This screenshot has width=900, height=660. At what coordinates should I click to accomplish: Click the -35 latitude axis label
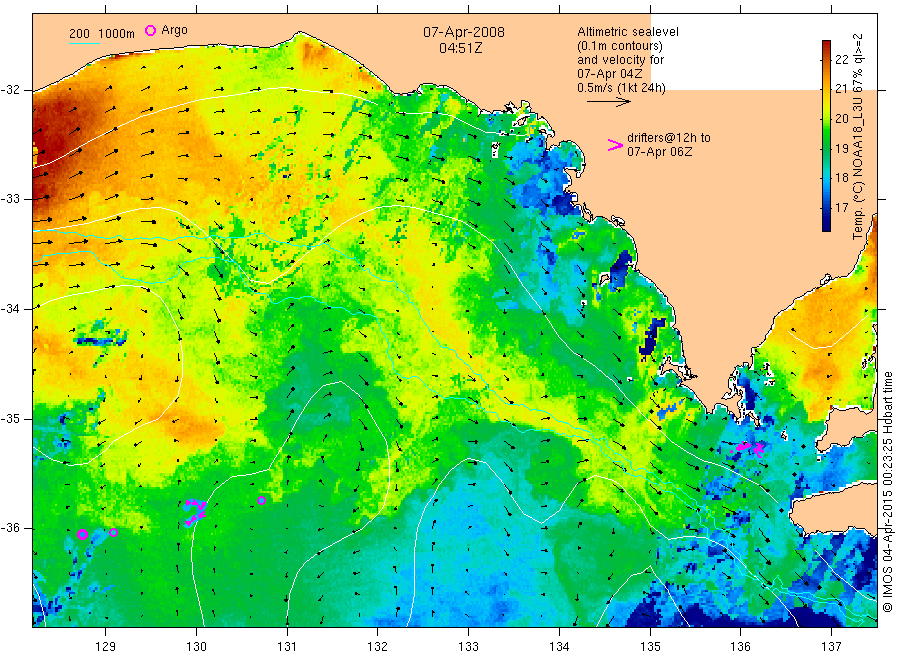10,418
